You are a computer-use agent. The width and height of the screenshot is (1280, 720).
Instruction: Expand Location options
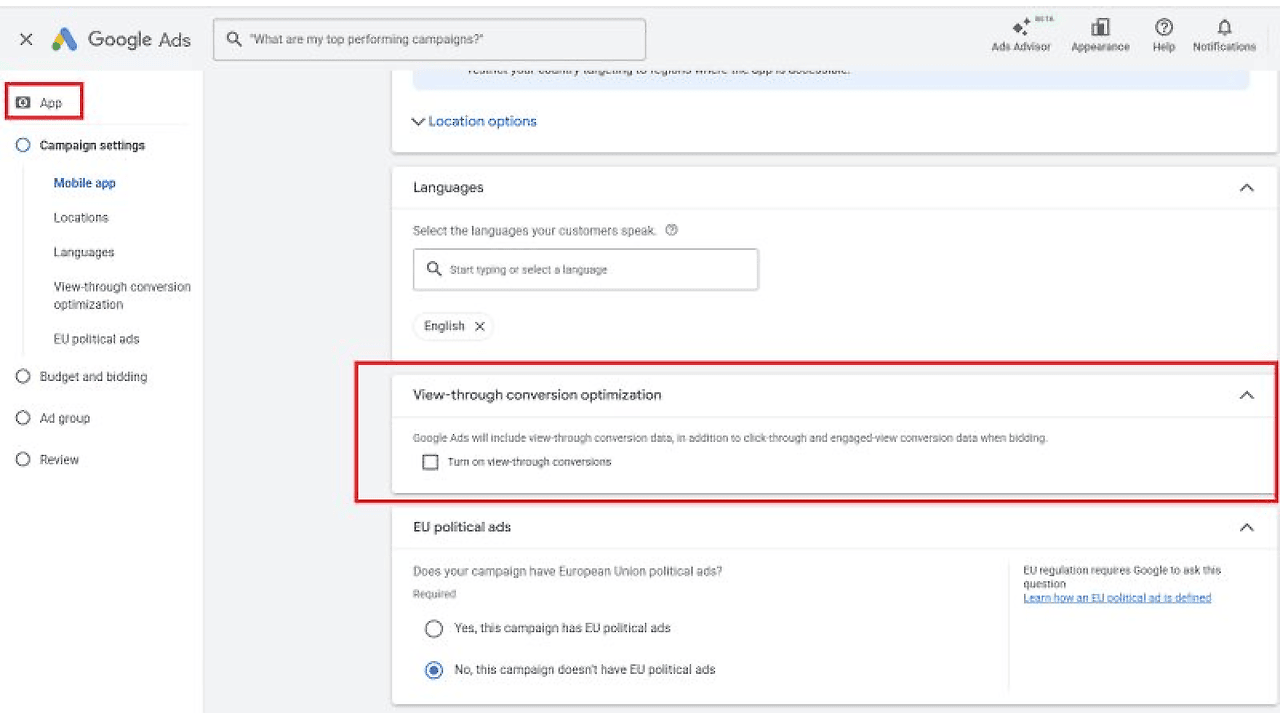[x=475, y=121]
